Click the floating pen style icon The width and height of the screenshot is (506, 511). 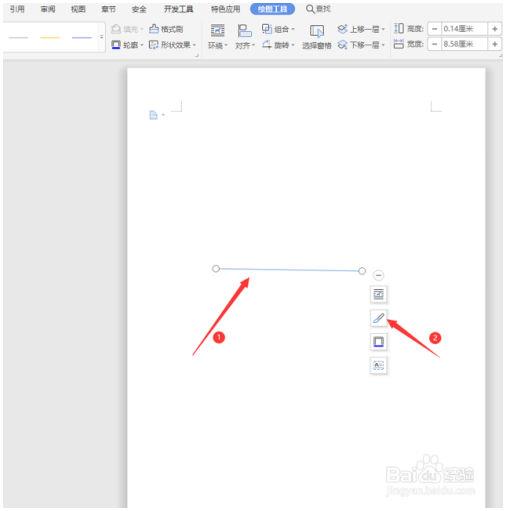[378, 318]
